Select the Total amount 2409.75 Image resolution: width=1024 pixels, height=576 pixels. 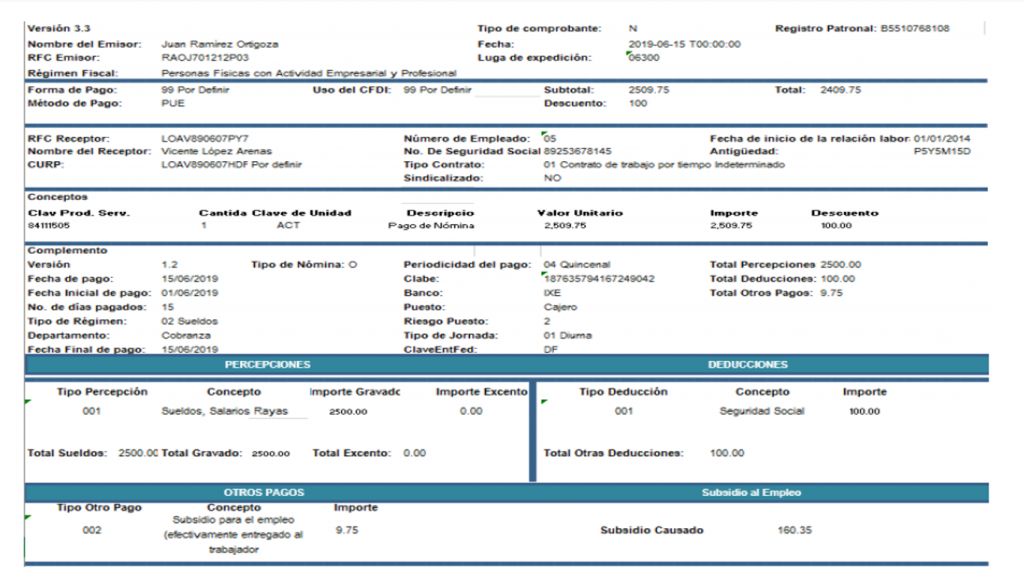click(840, 90)
